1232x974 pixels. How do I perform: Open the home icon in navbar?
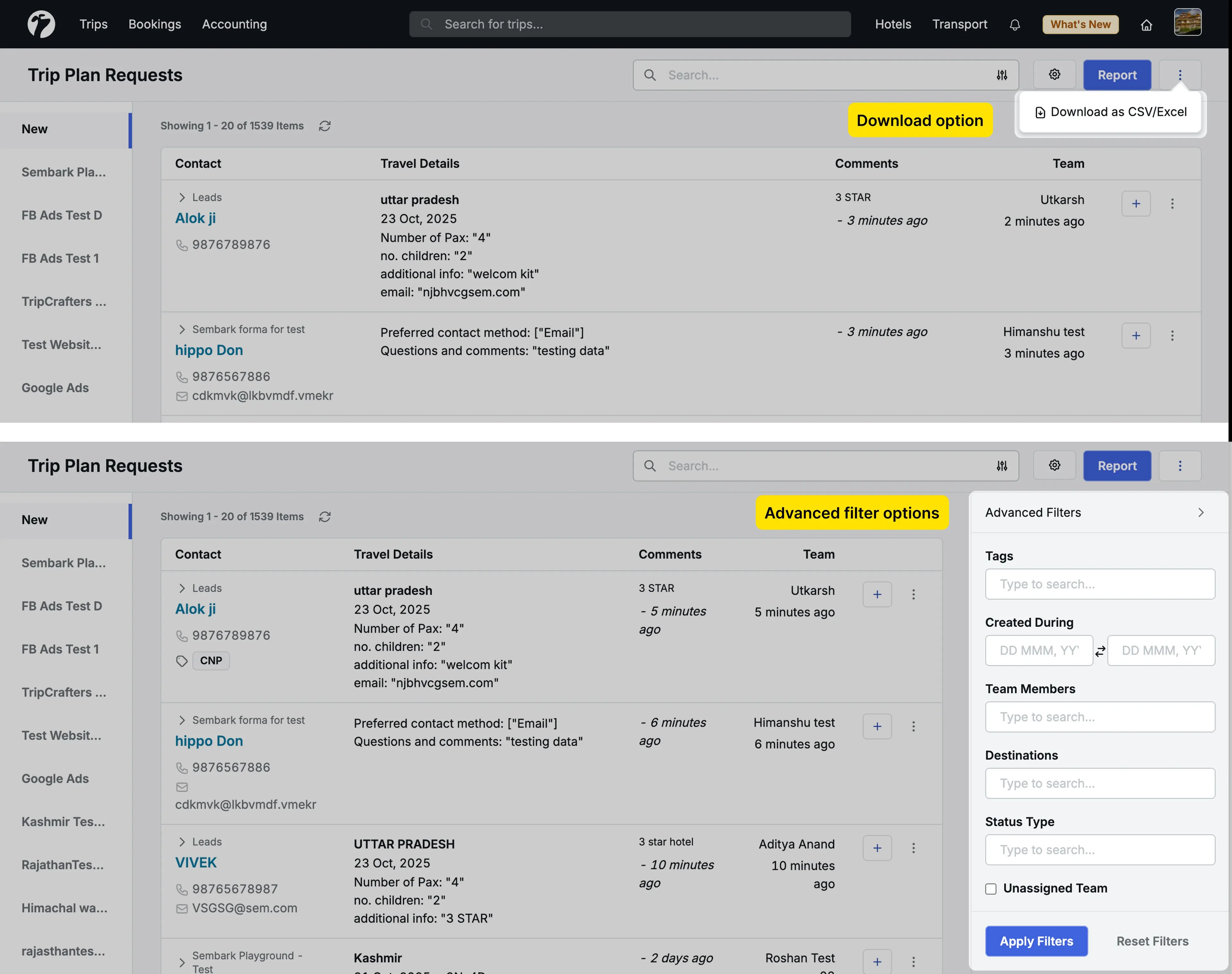1146,24
